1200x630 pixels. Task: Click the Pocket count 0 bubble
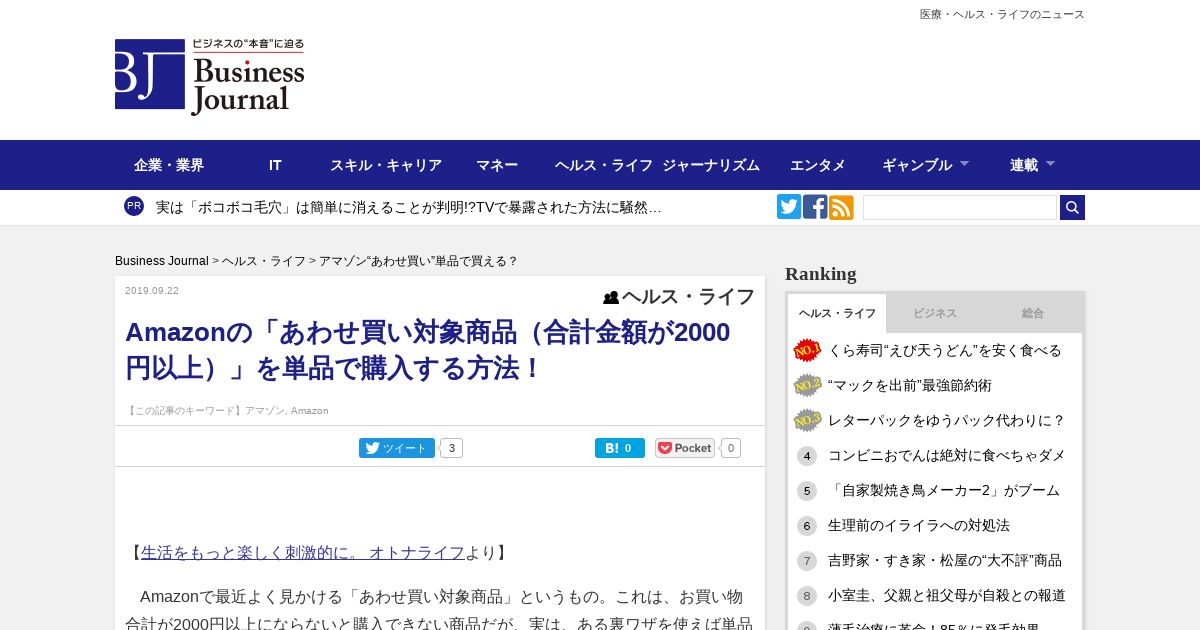(x=730, y=448)
